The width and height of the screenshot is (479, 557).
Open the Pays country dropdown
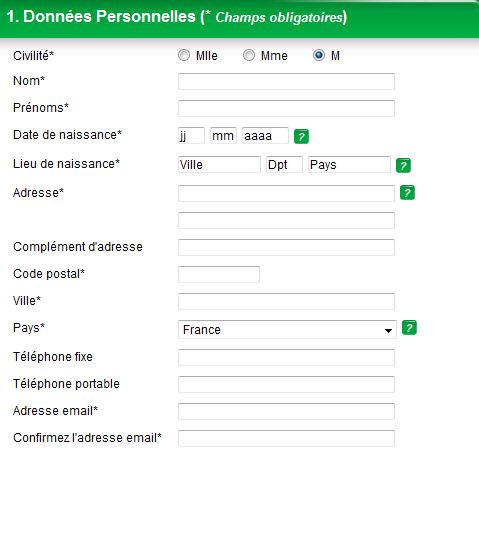pos(287,330)
